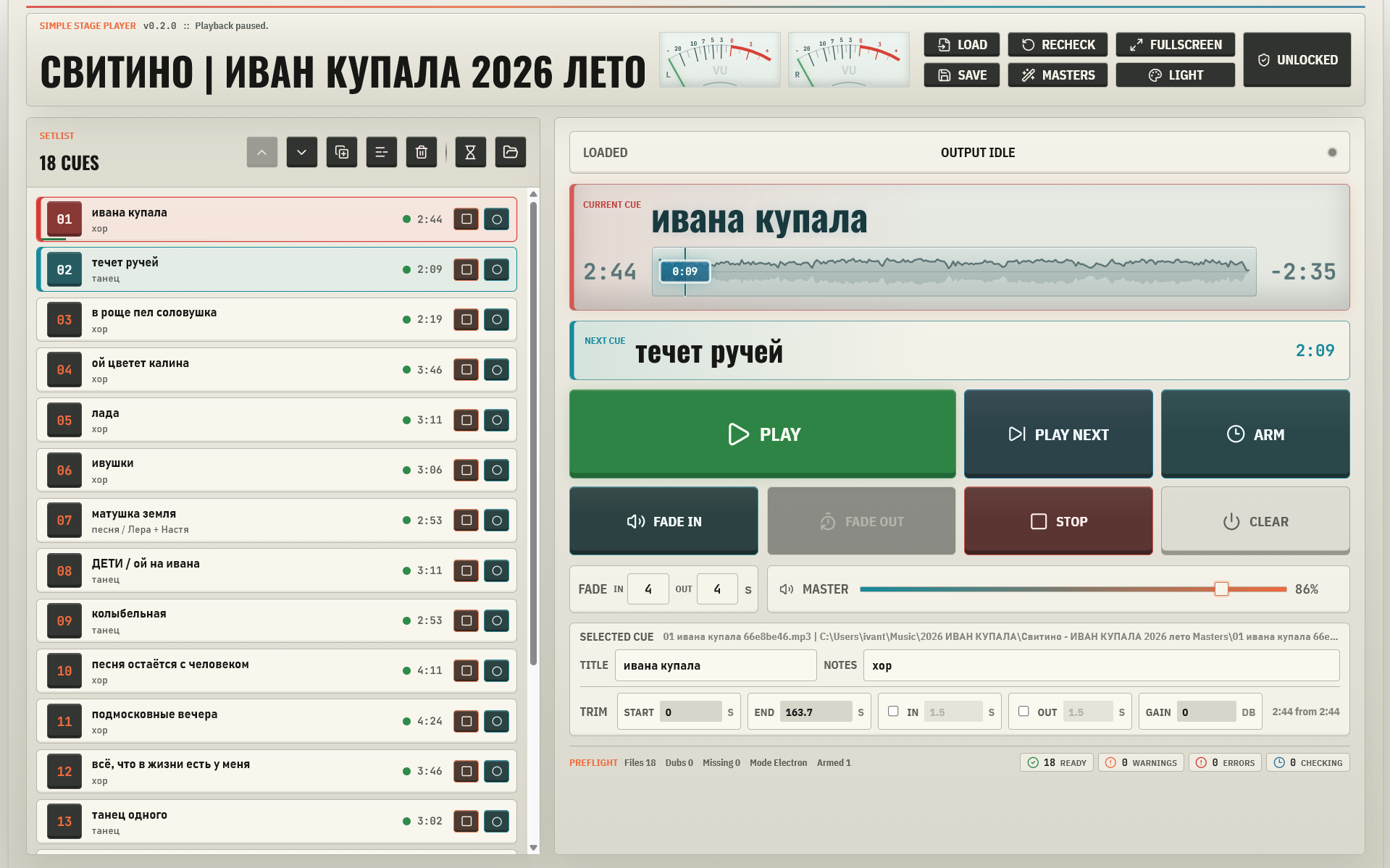Viewport: 1390px width, 868px height.
Task: Click the setlist scroll down arrow
Action: pyautogui.click(x=533, y=847)
